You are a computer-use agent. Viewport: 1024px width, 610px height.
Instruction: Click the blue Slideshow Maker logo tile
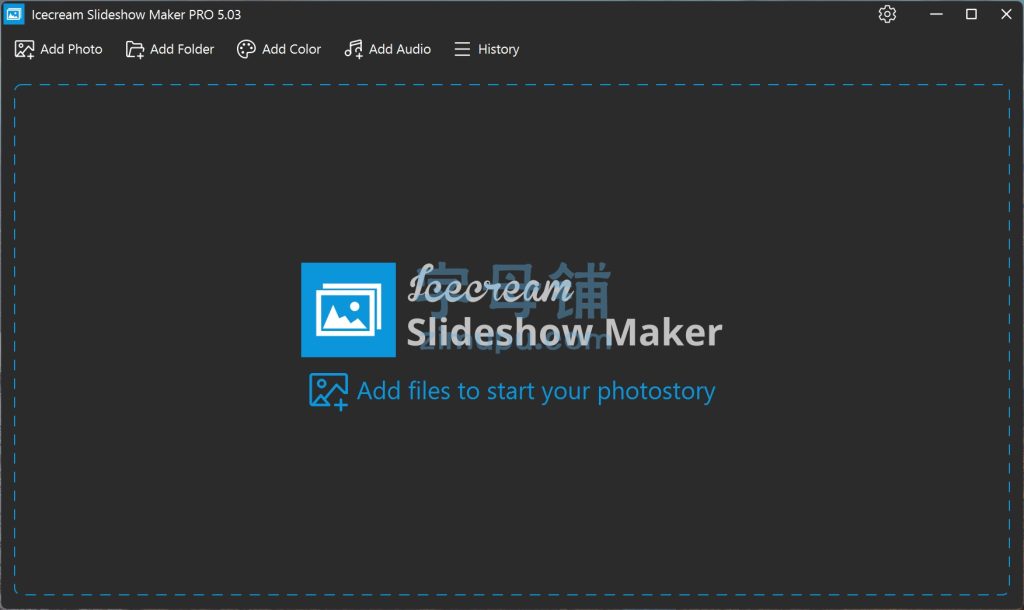pyautogui.click(x=348, y=310)
